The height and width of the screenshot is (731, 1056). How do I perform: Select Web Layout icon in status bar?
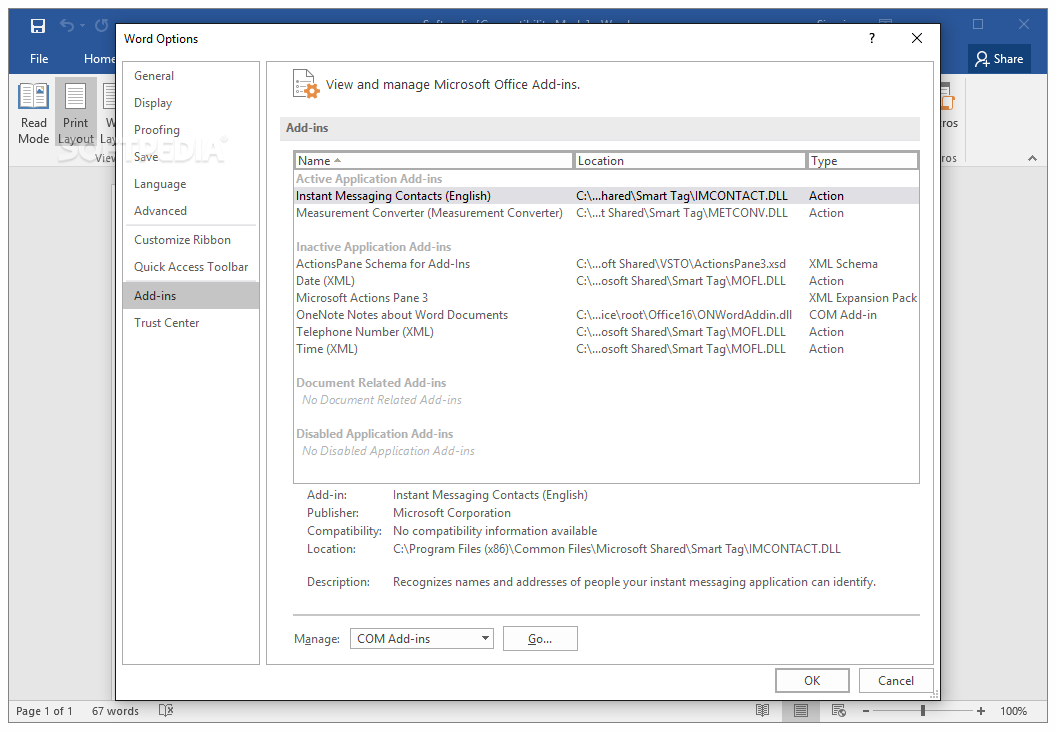[838, 710]
